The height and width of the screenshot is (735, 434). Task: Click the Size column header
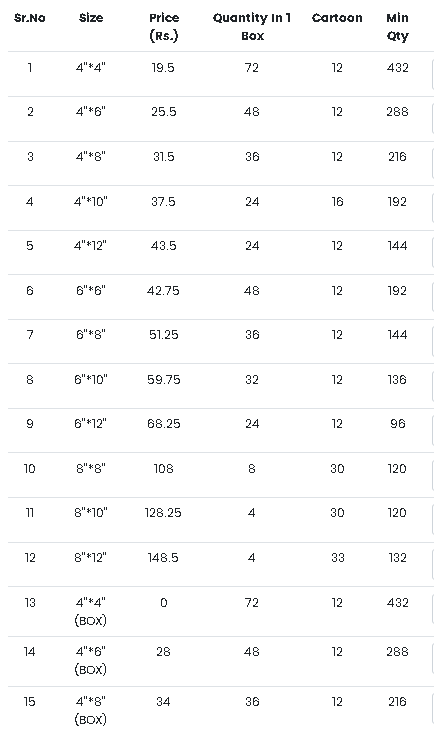(x=91, y=18)
